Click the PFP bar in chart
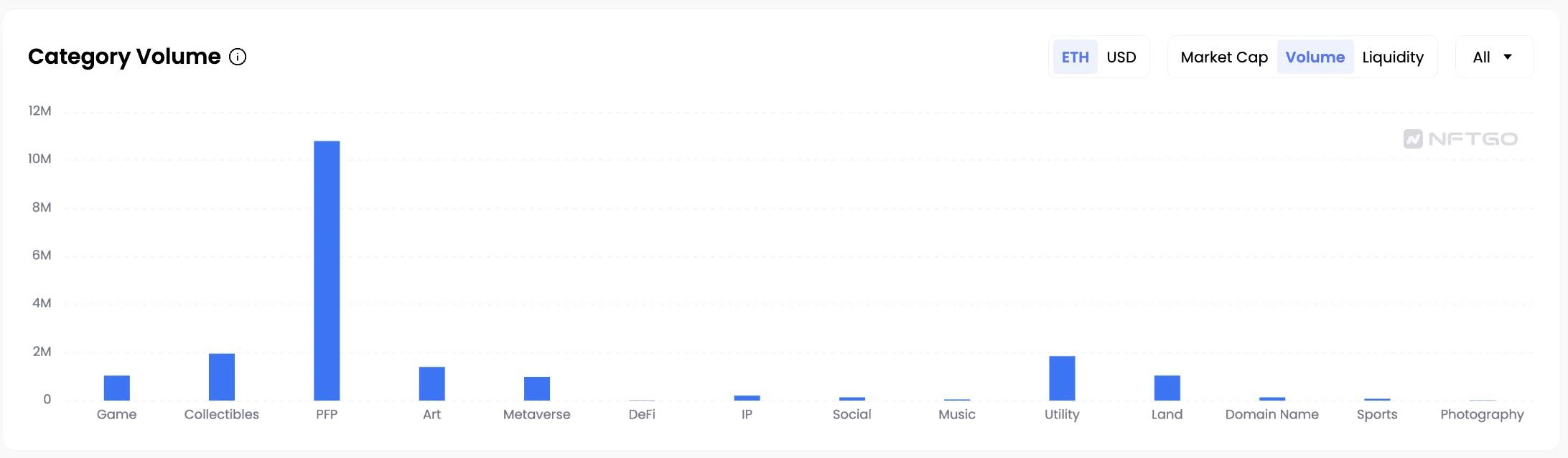The height and width of the screenshot is (458, 1568). coord(327,270)
